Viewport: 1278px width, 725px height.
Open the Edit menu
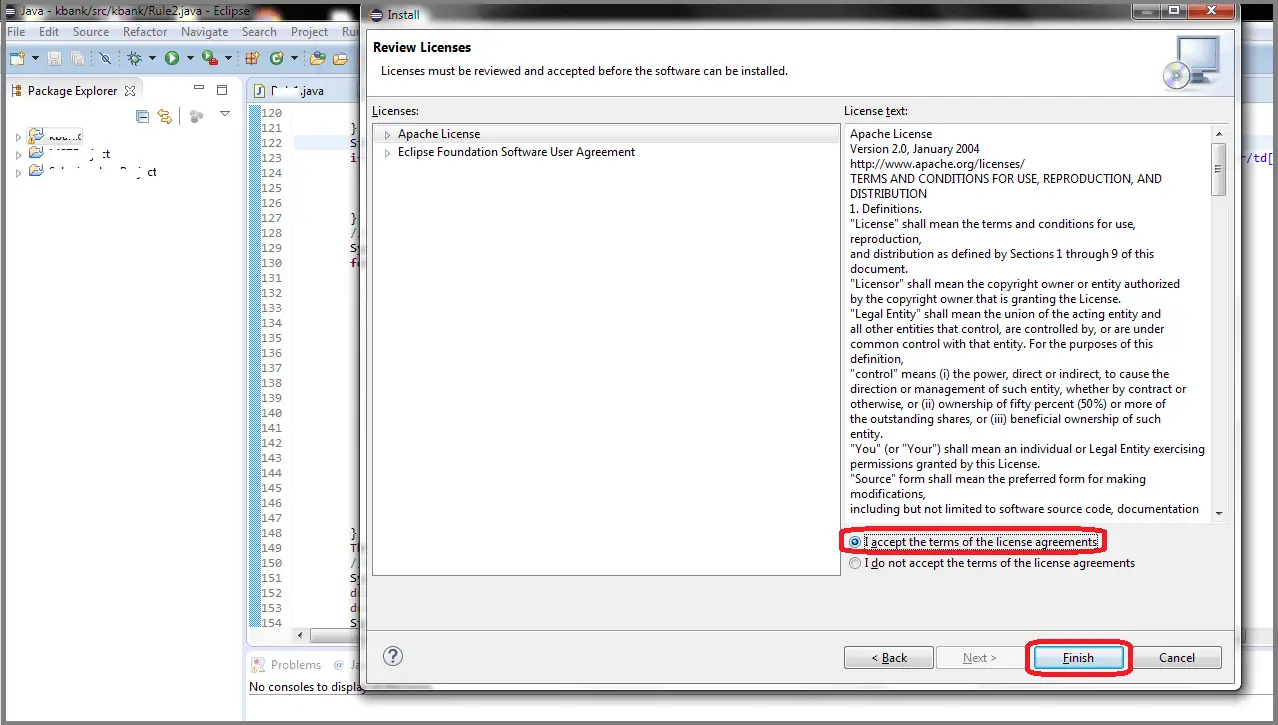tap(49, 32)
